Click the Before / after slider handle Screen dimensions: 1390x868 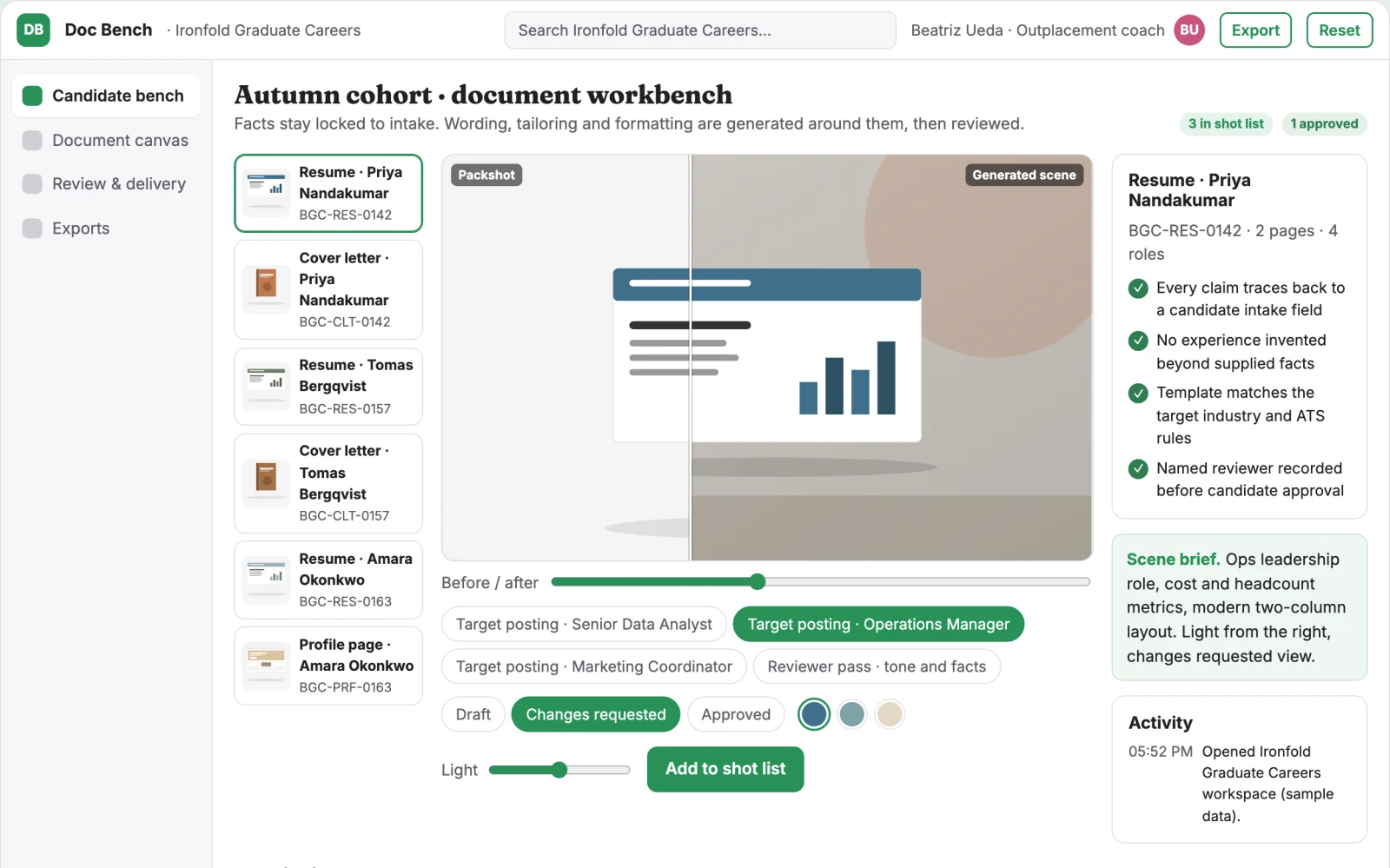758,581
